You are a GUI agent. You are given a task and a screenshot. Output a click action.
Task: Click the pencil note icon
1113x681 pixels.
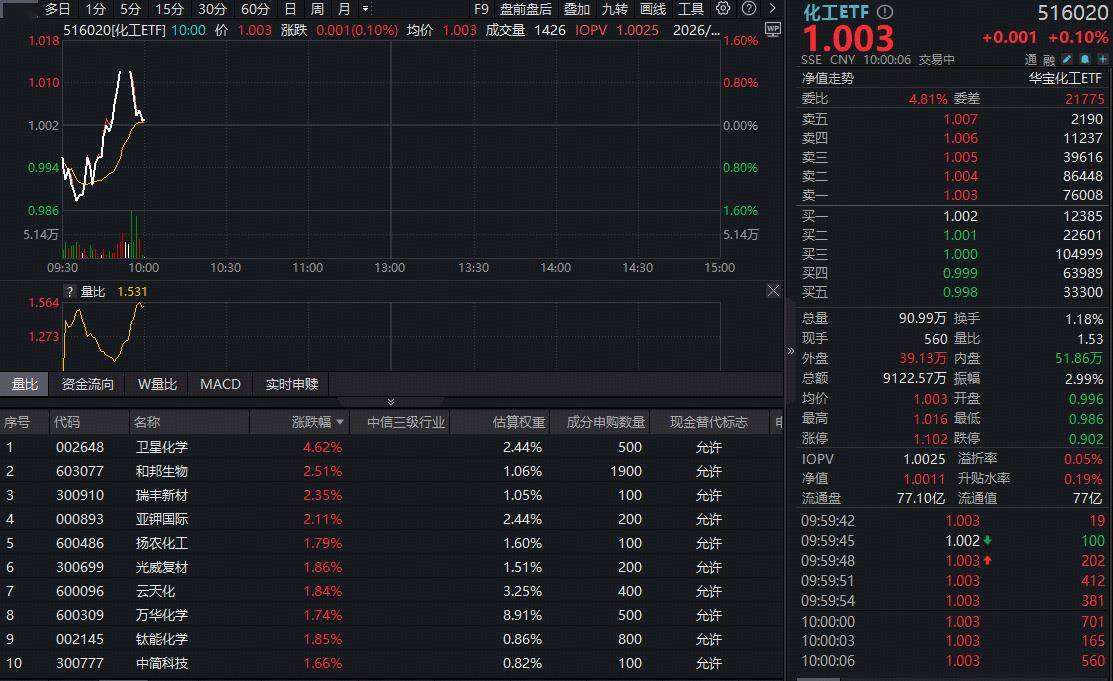pos(1068,60)
